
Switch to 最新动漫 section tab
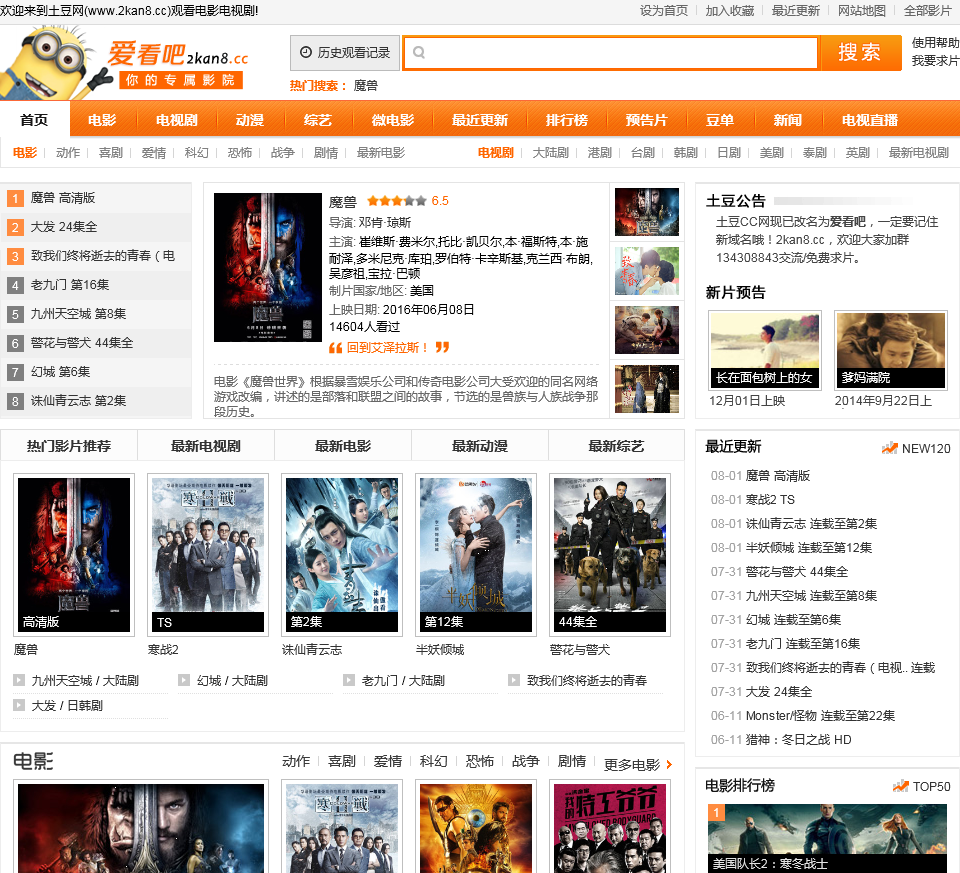pyautogui.click(x=480, y=446)
